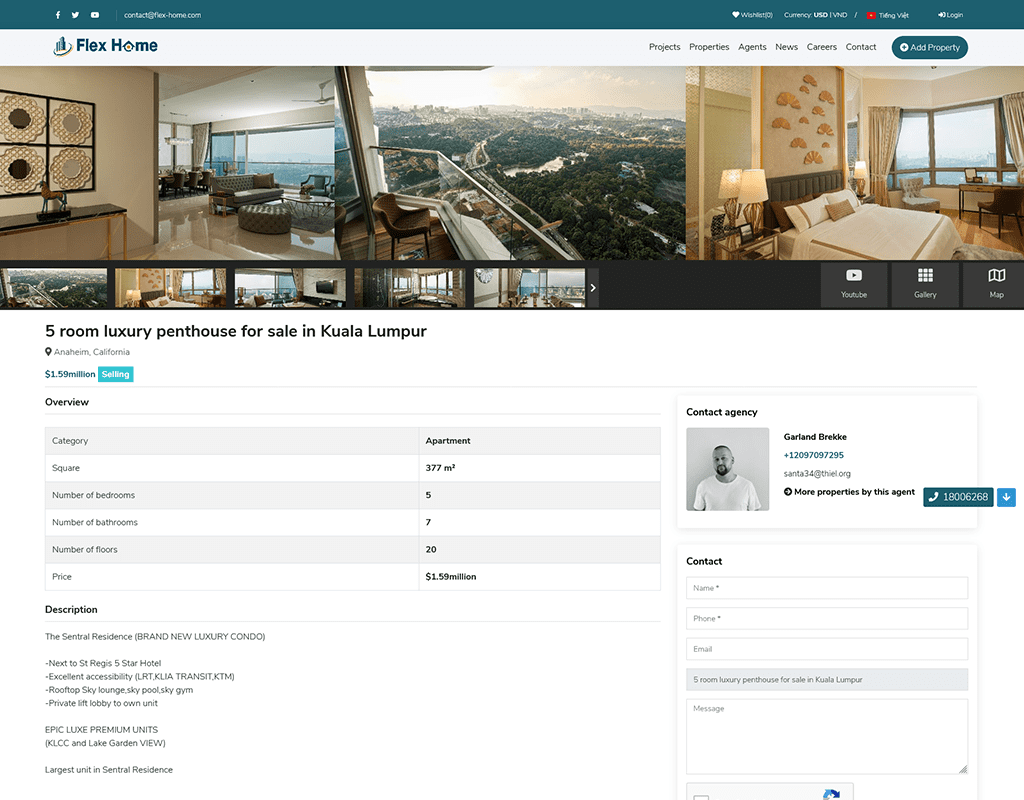Switch language to Tiếng Việt
The width and height of the screenshot is (1024, 800).
click(x=888, y=15)
